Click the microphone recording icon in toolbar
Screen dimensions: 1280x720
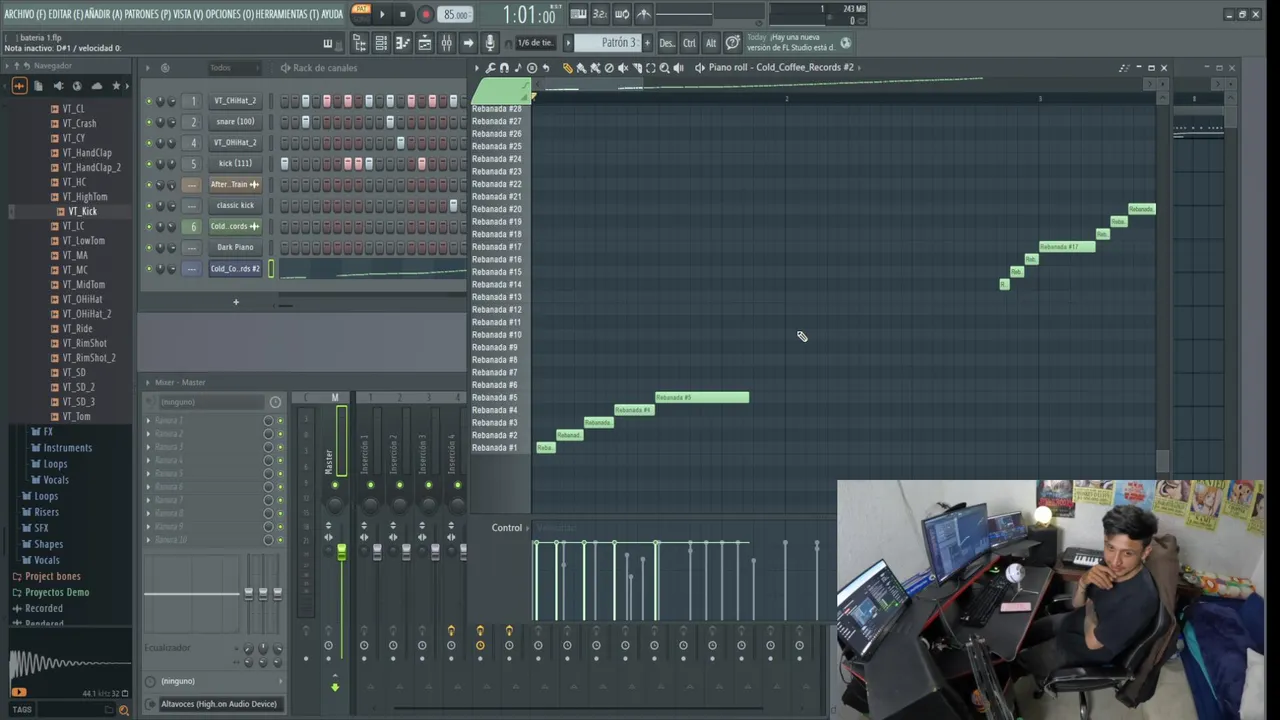point(490,43)
